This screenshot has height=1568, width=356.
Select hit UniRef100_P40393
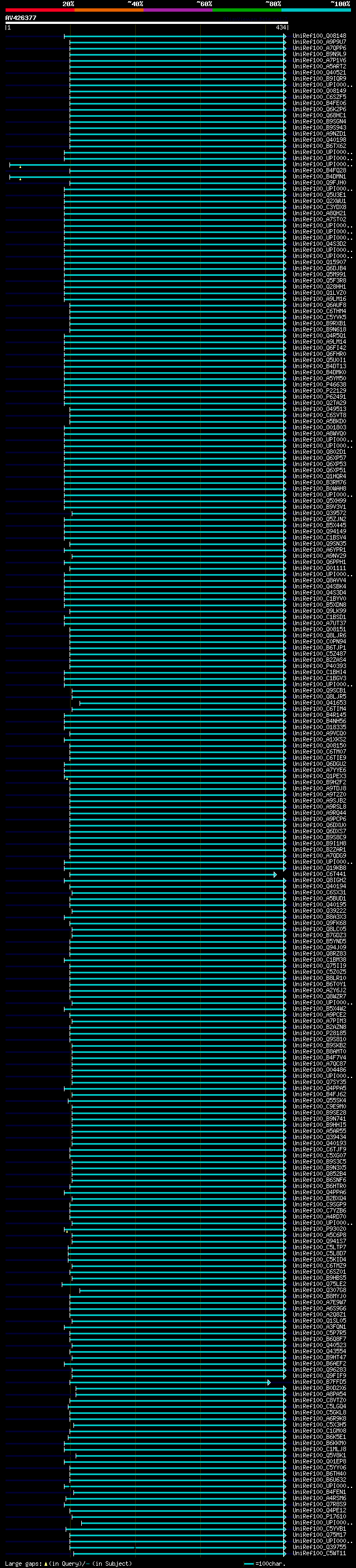[x=319, y=666]
